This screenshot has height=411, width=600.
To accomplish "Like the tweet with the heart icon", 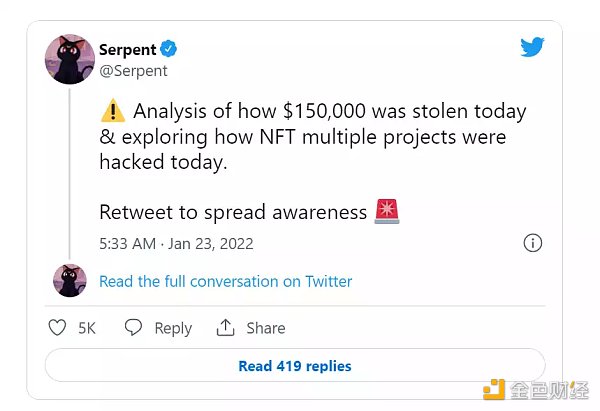I will pos(58,328).
